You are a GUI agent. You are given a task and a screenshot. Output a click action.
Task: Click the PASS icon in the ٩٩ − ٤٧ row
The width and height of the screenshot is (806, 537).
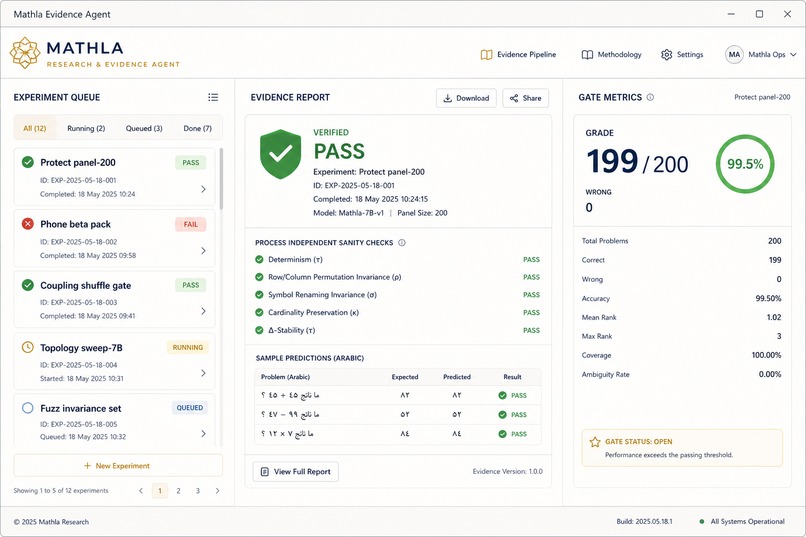(502, 415)
